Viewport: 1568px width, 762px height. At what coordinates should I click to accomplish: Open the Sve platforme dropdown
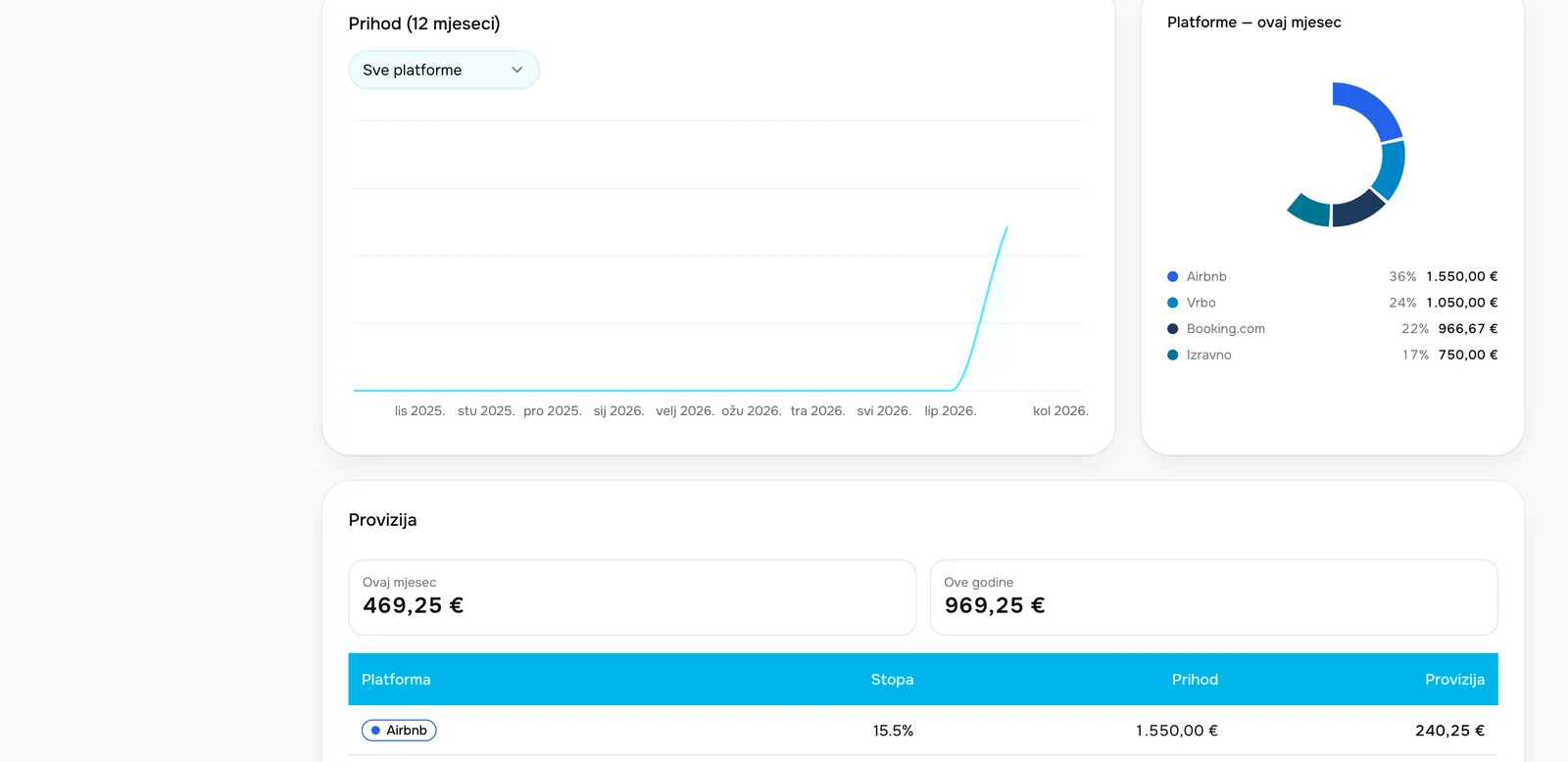[x=444, y=70]
